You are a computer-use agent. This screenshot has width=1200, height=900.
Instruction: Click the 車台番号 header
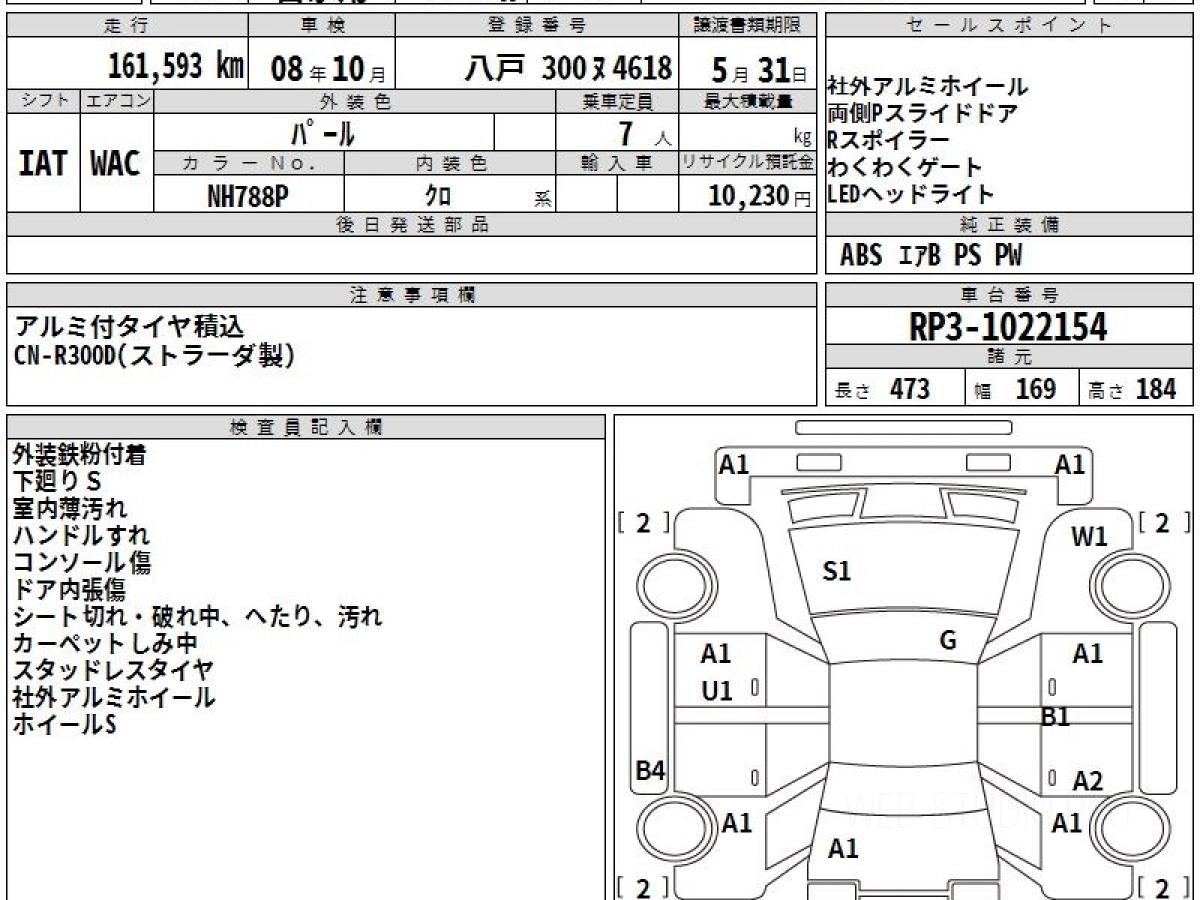point(1010,294)
